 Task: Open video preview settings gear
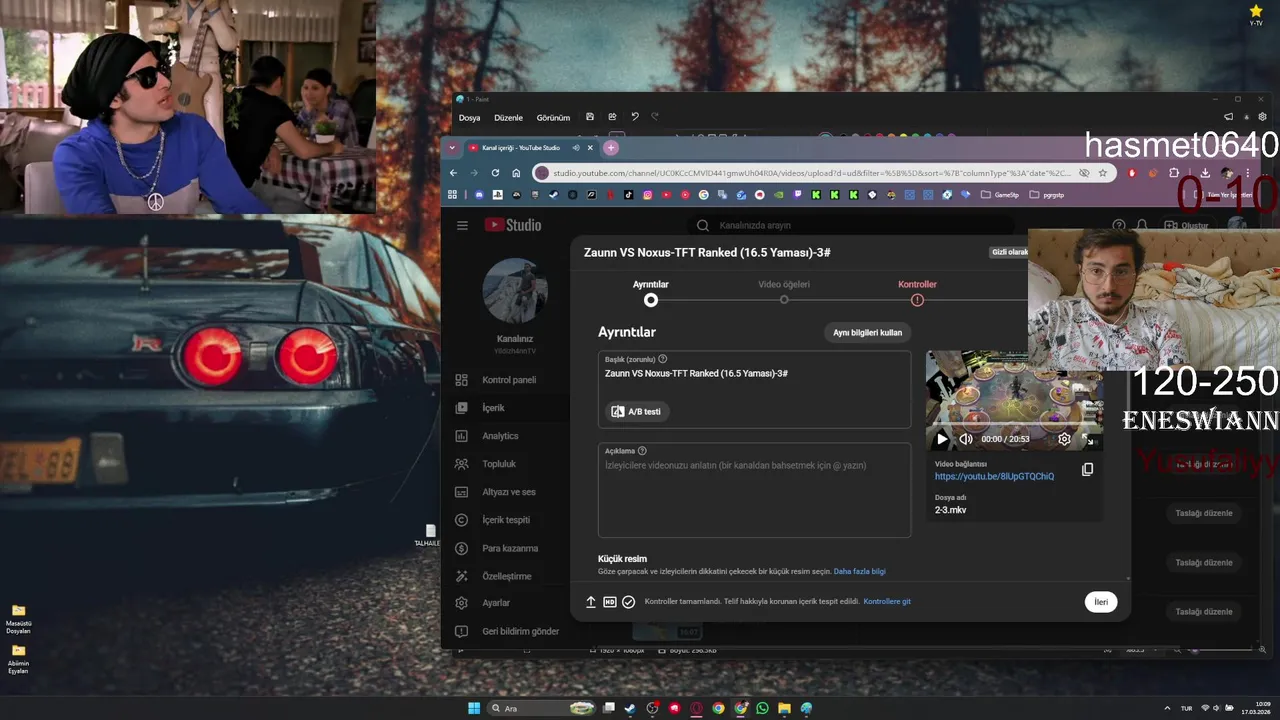point(1064,439)
